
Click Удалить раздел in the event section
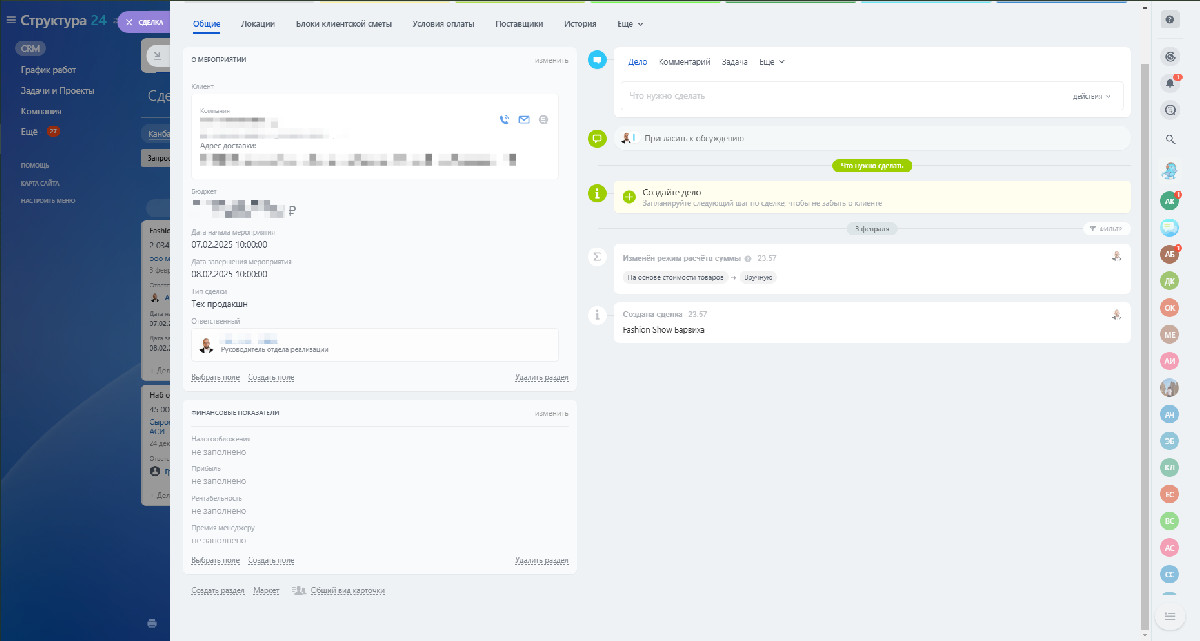(x=541, y=378)
